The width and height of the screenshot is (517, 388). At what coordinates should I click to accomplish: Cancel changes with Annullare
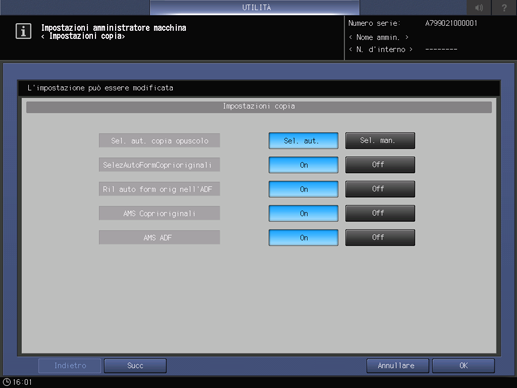pyautogui.click(x=397, y=366)
